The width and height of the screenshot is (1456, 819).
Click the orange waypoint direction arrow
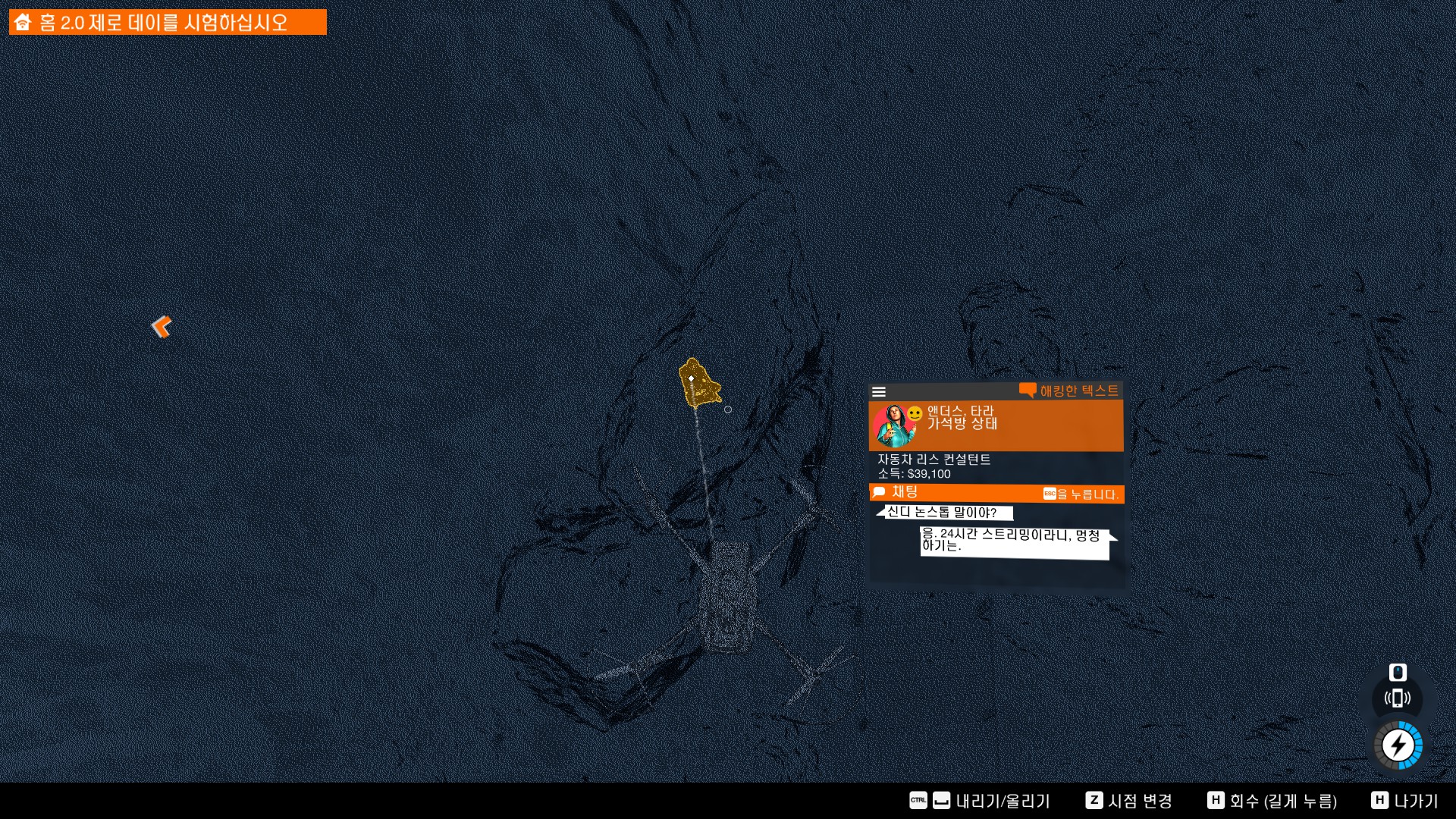161,327
